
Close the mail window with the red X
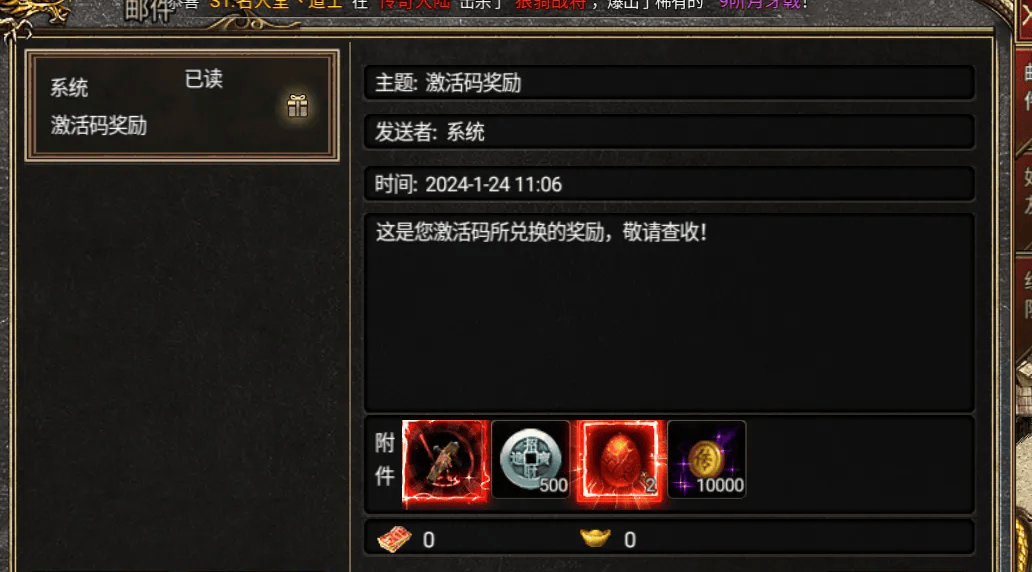[x=1023, y=14]
